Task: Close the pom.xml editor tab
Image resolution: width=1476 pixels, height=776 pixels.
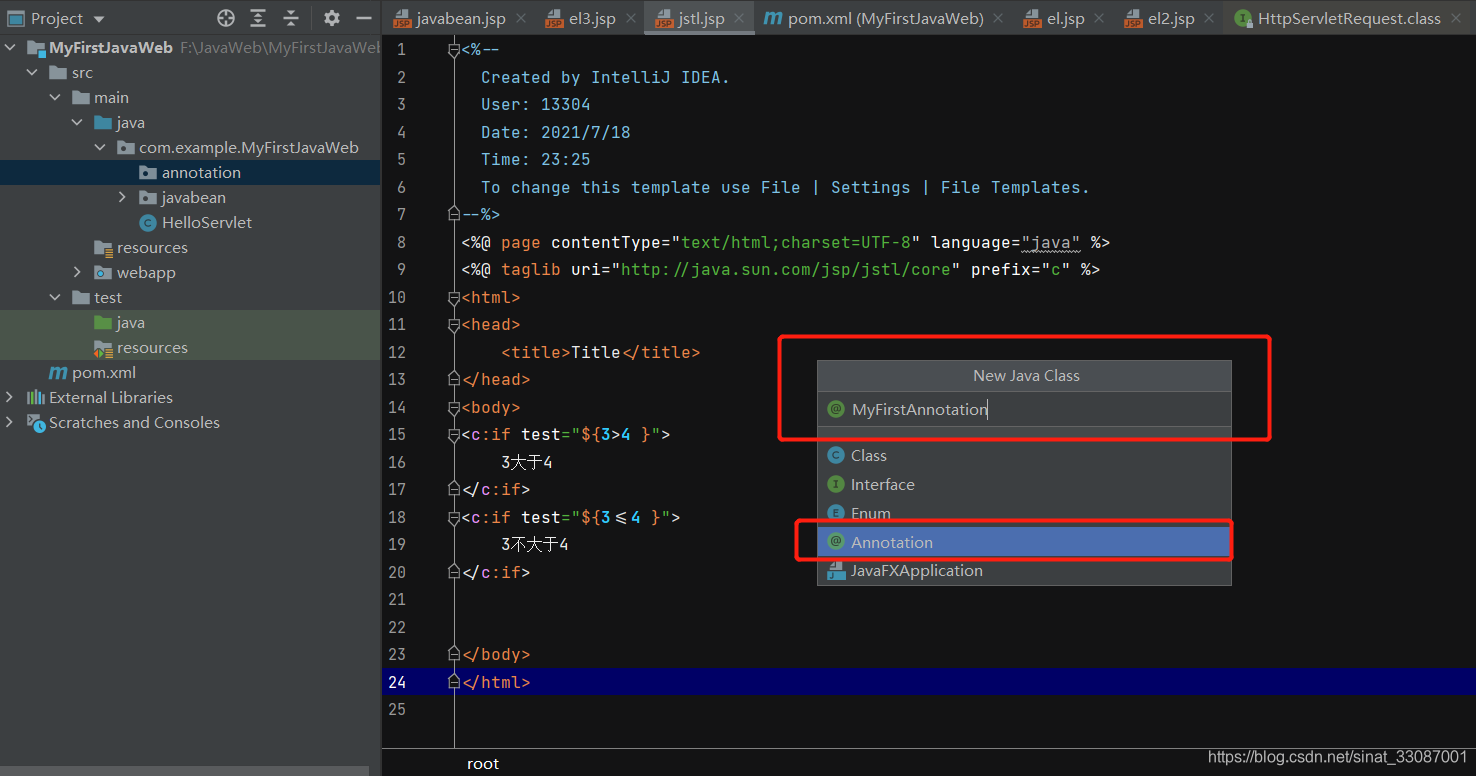Action: 1000,18
